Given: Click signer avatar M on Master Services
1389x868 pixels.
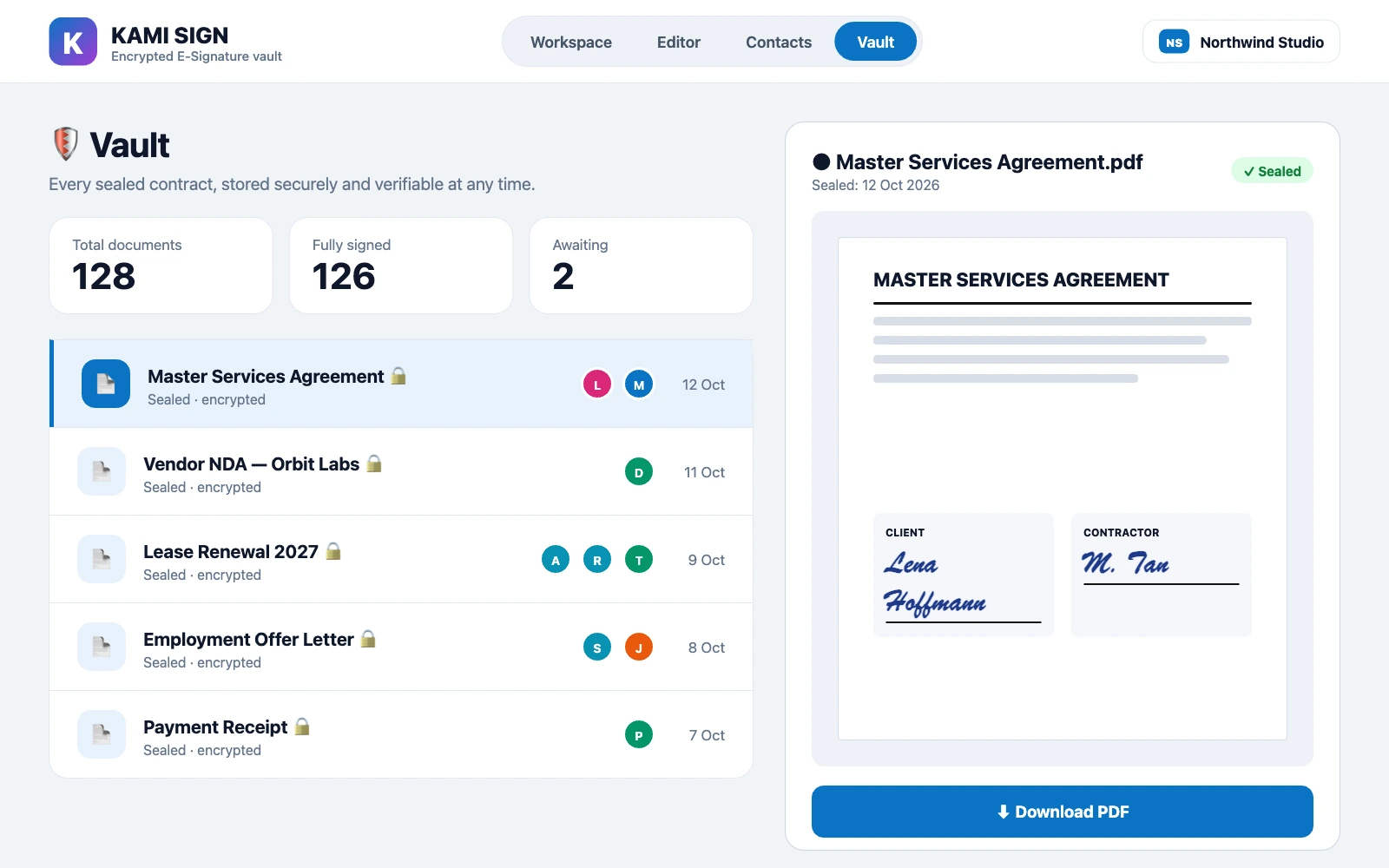Looking at the screenshot, I should (x=639, y=384).
